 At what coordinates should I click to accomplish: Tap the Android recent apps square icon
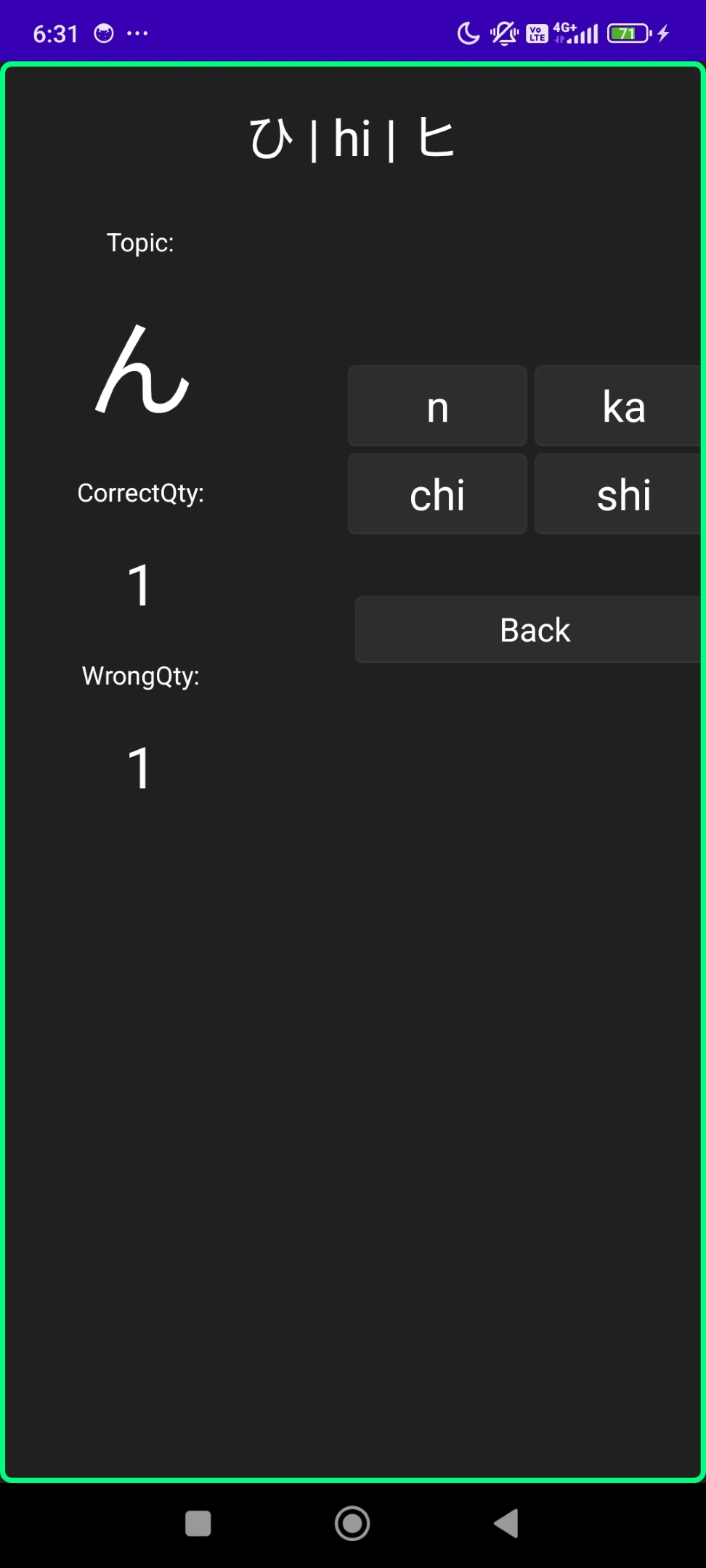coord(198,1523)
